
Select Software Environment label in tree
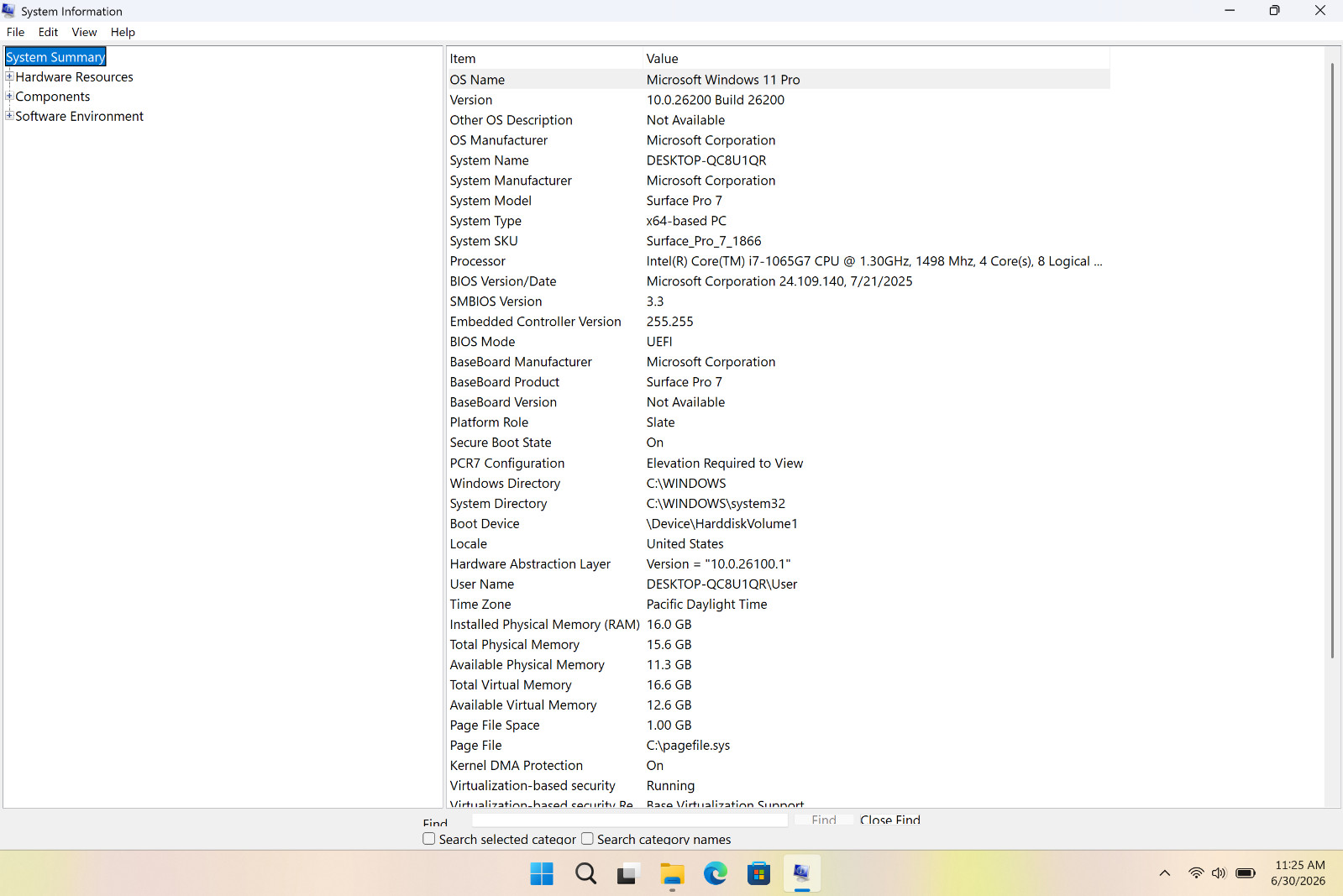click(79, 116)
